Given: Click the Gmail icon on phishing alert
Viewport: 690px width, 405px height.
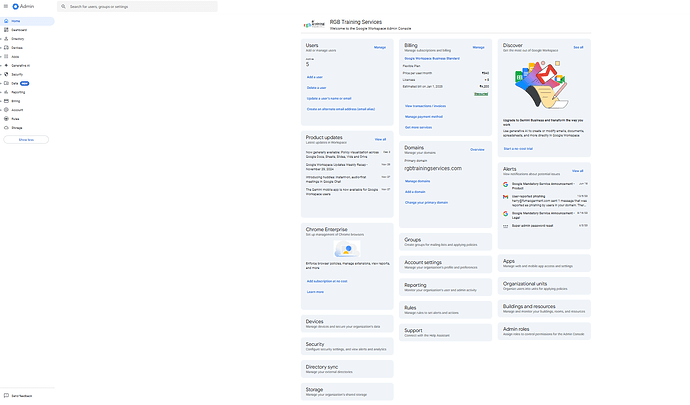Looking at the screenshot, I should (506, 197).
